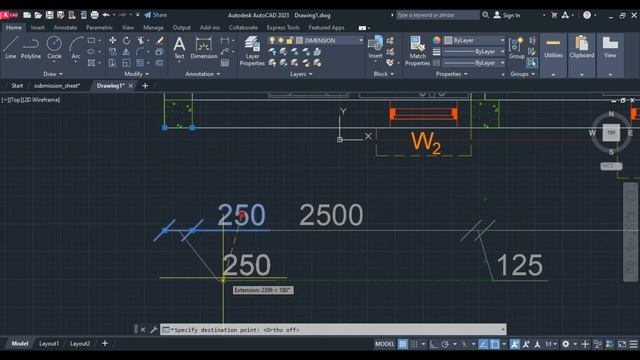Open the object color wheel swatch

[x=437, y=40]
